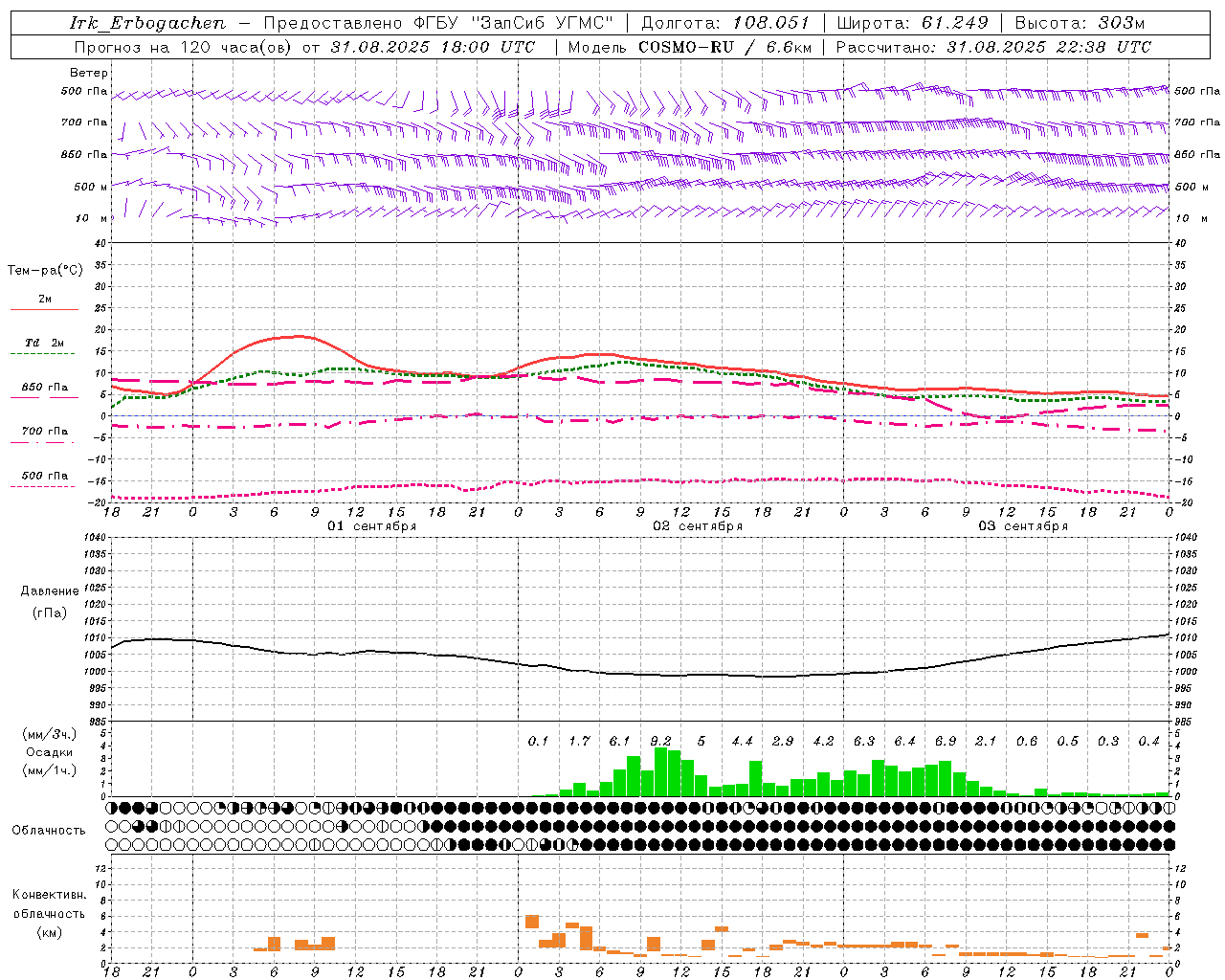This screenshot has width=1225, height=980.
Task: Click the 'Ветер' wind panel label
Action: (x=89, y=73)
